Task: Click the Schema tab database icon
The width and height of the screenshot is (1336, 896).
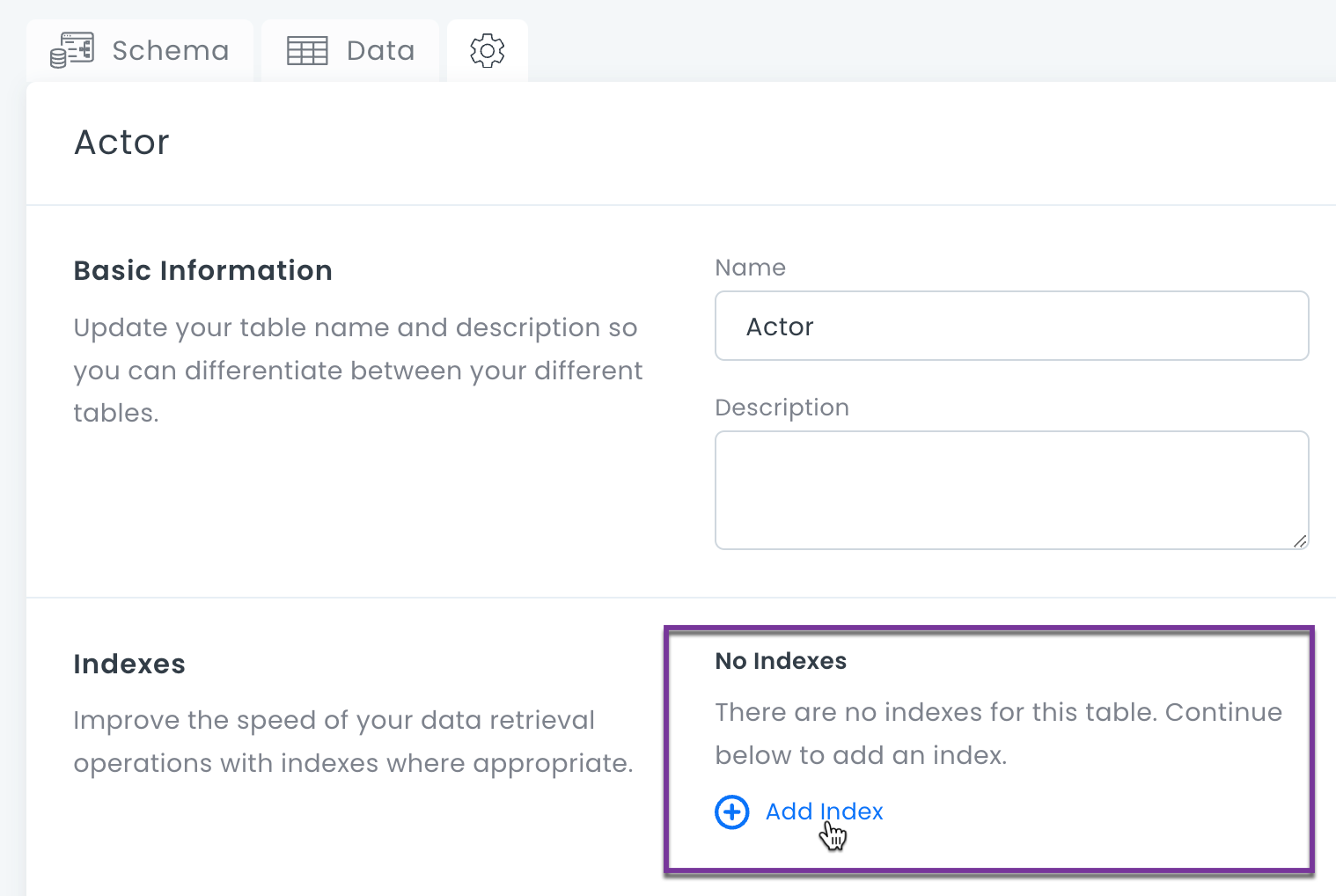Action: tap(72, 50)
